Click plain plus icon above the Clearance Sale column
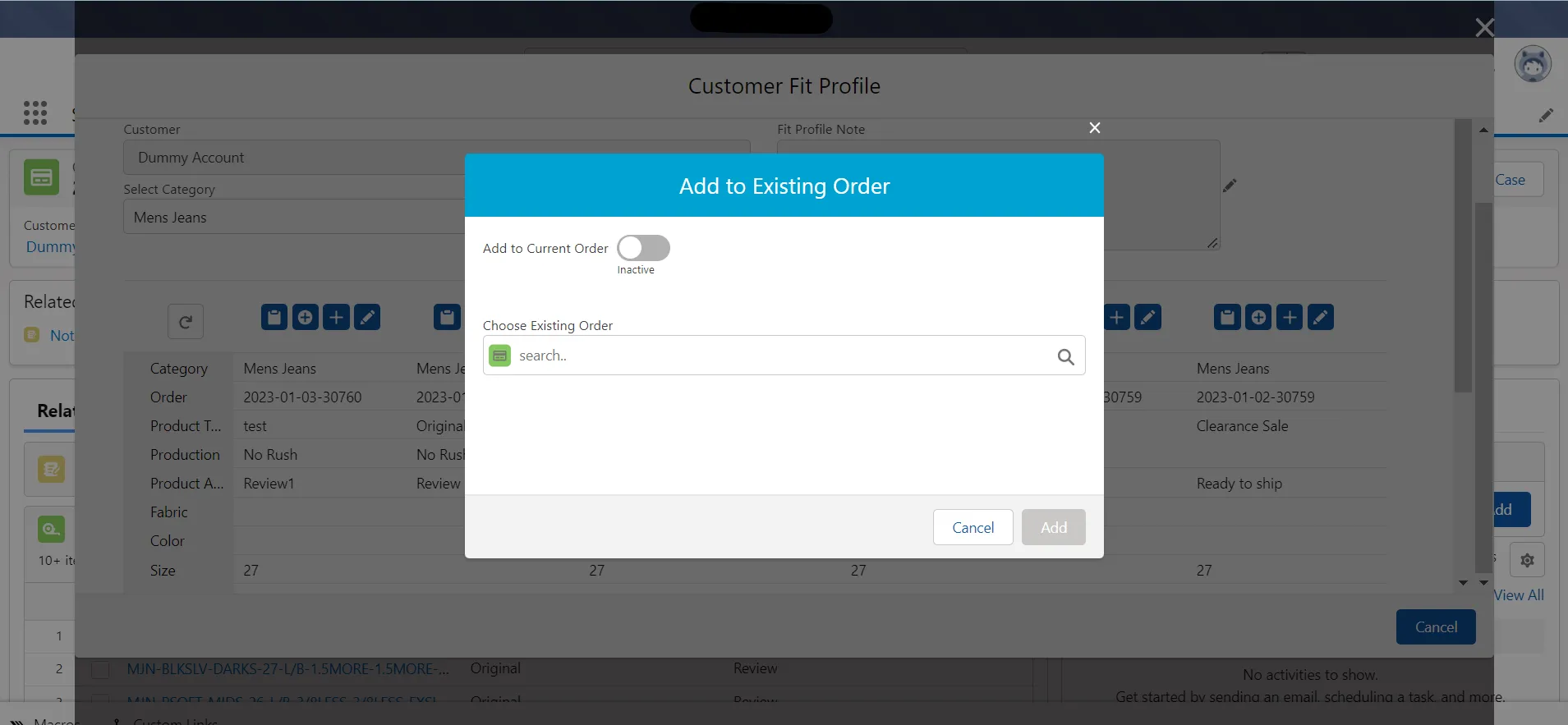This screenshot has height=725, width=1568. coord(1290,318)
